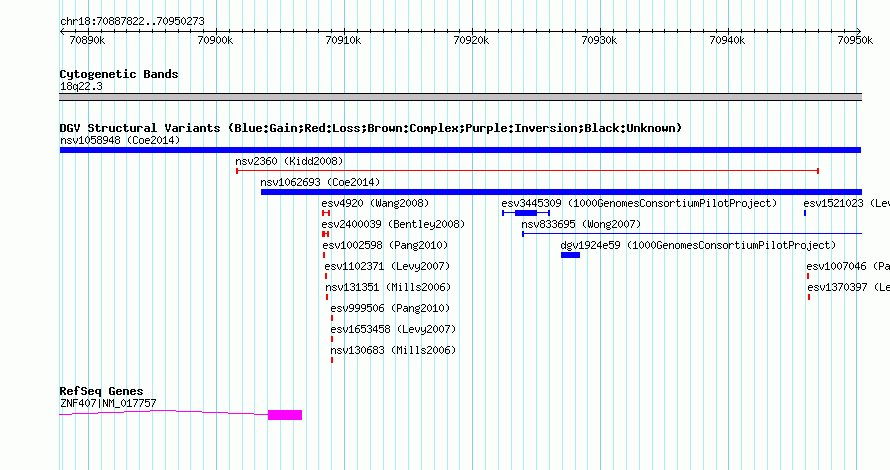Click the dgv1924e59 (1000GenomesConsortiumPilotProject) label

(698, 245)
